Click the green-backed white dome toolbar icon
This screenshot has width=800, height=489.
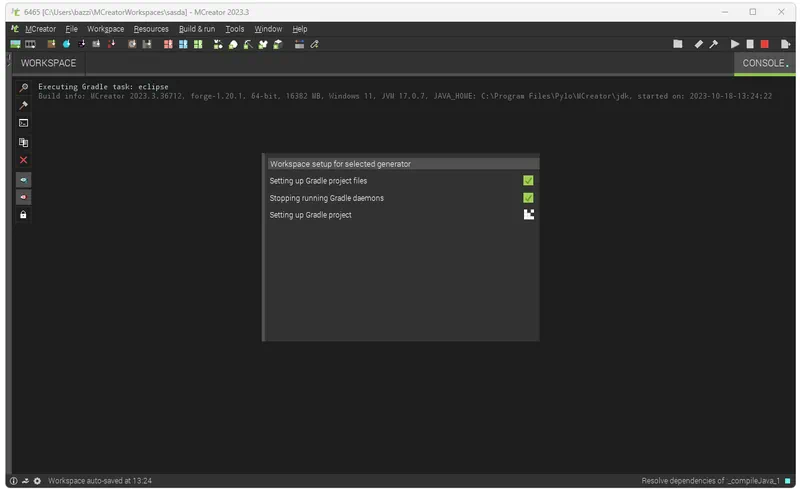pos(233,44)
